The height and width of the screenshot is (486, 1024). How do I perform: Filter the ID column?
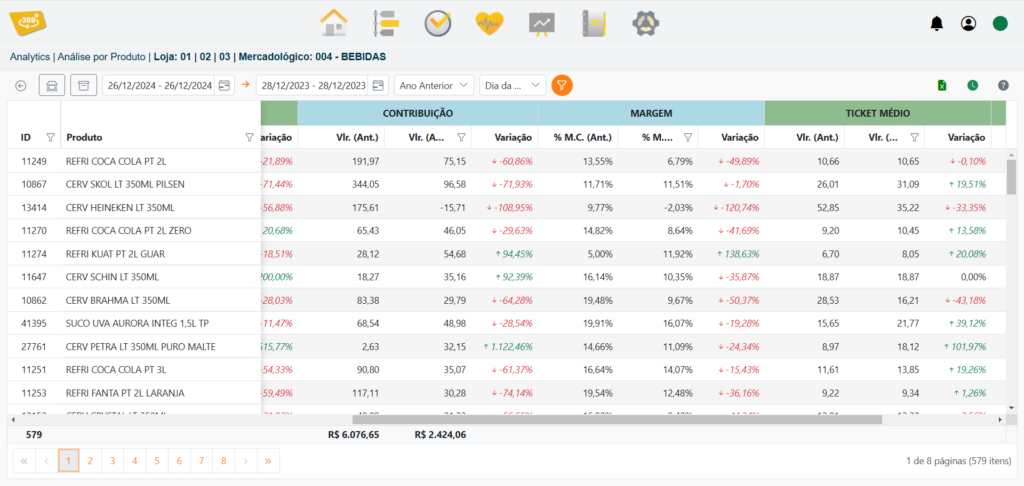point(50,137)
